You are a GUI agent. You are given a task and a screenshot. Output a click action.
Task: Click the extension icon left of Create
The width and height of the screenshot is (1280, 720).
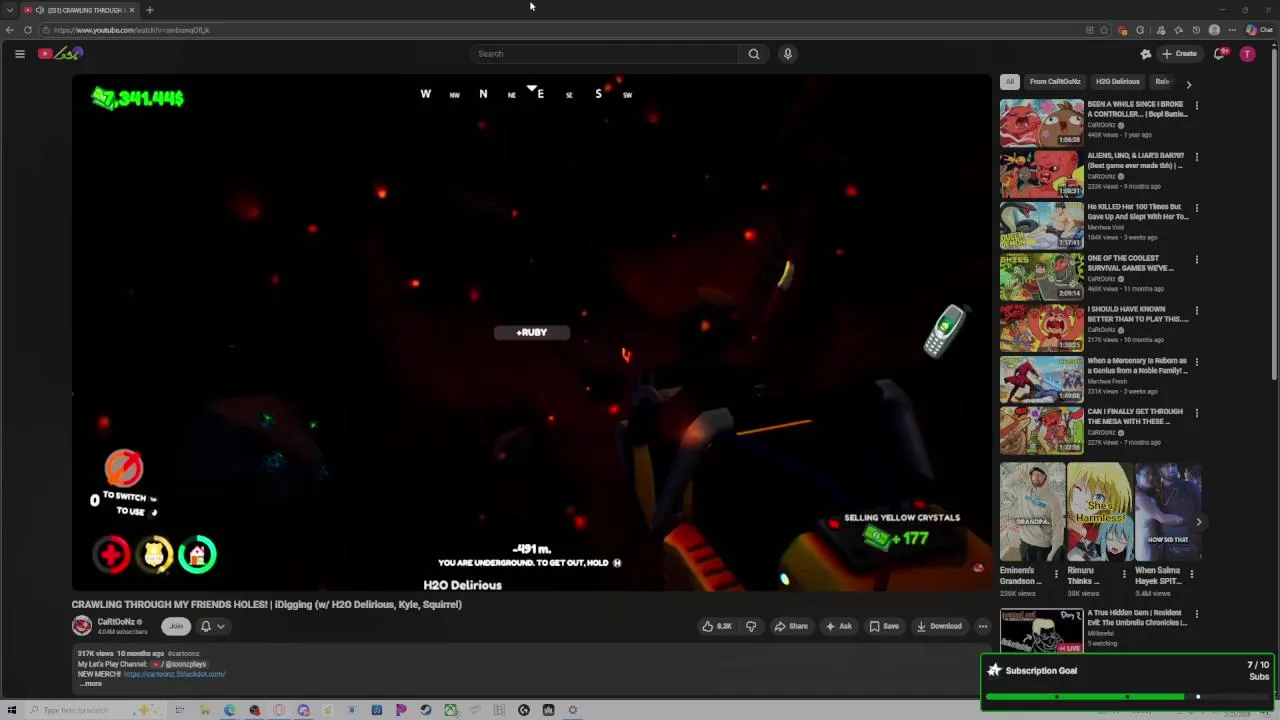coord(1146,54)
